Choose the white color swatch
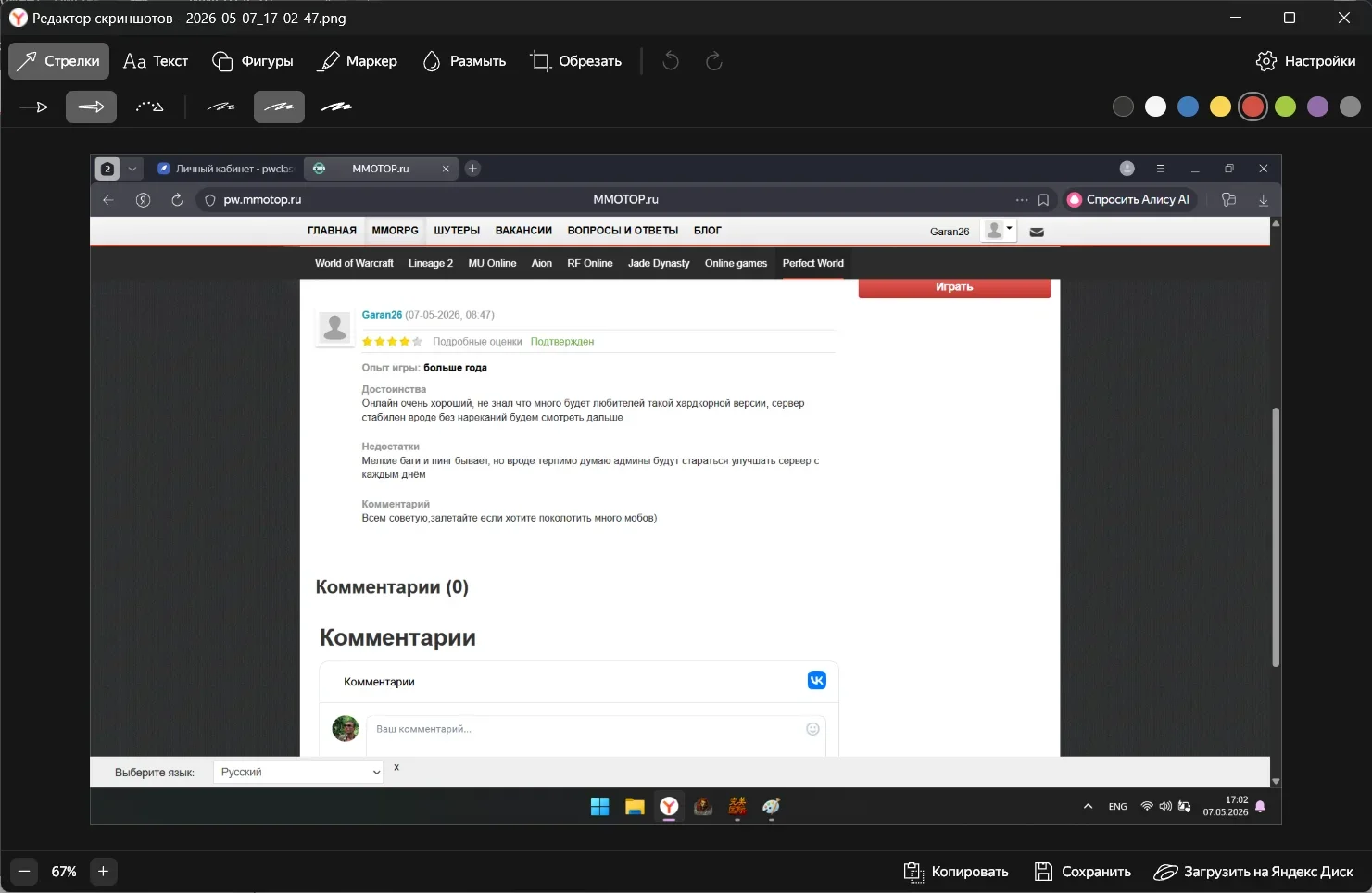This screenshot has height=893, width=1372. [x=1155, y=107]
